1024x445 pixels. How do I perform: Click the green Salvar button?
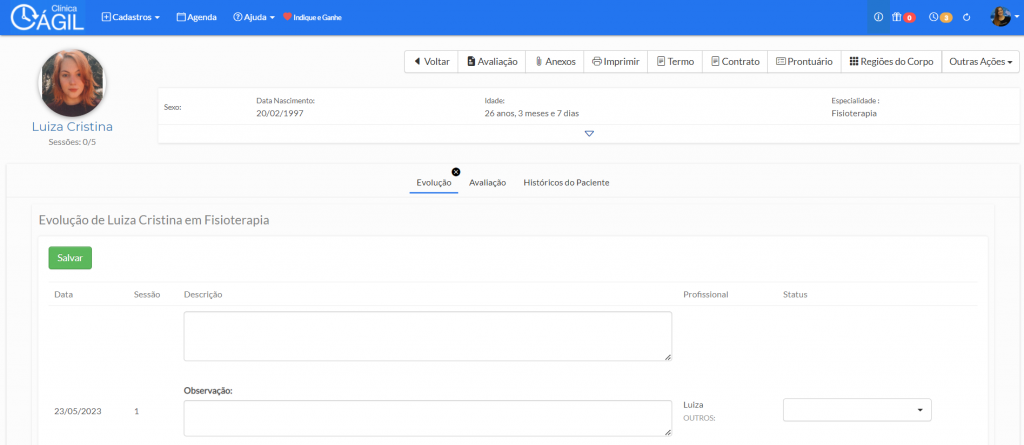[x=70, y=258]
